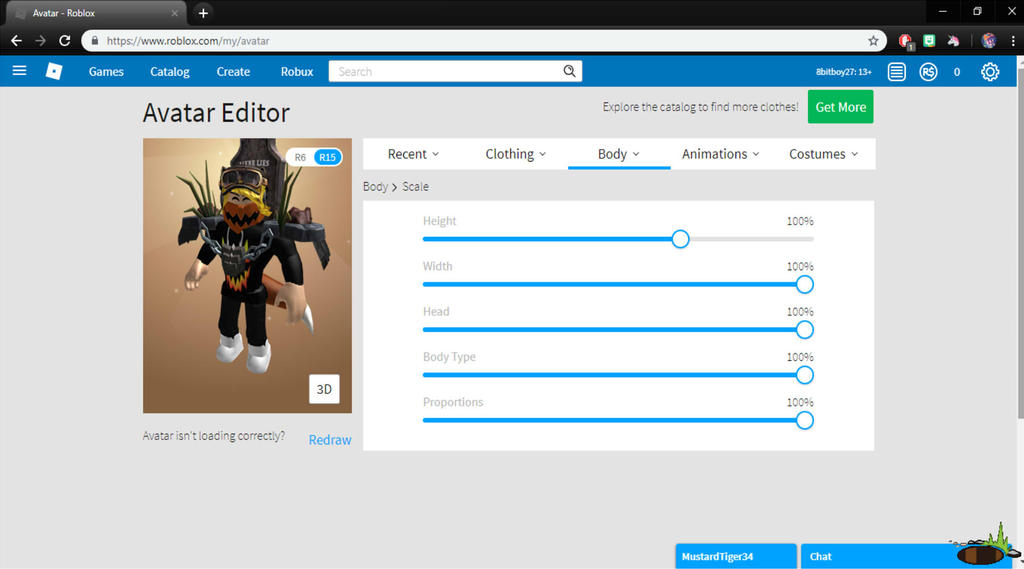Open a new browser tab
Image resolution: width=1024 pixels, height=569 pixels.
point(203,13)
